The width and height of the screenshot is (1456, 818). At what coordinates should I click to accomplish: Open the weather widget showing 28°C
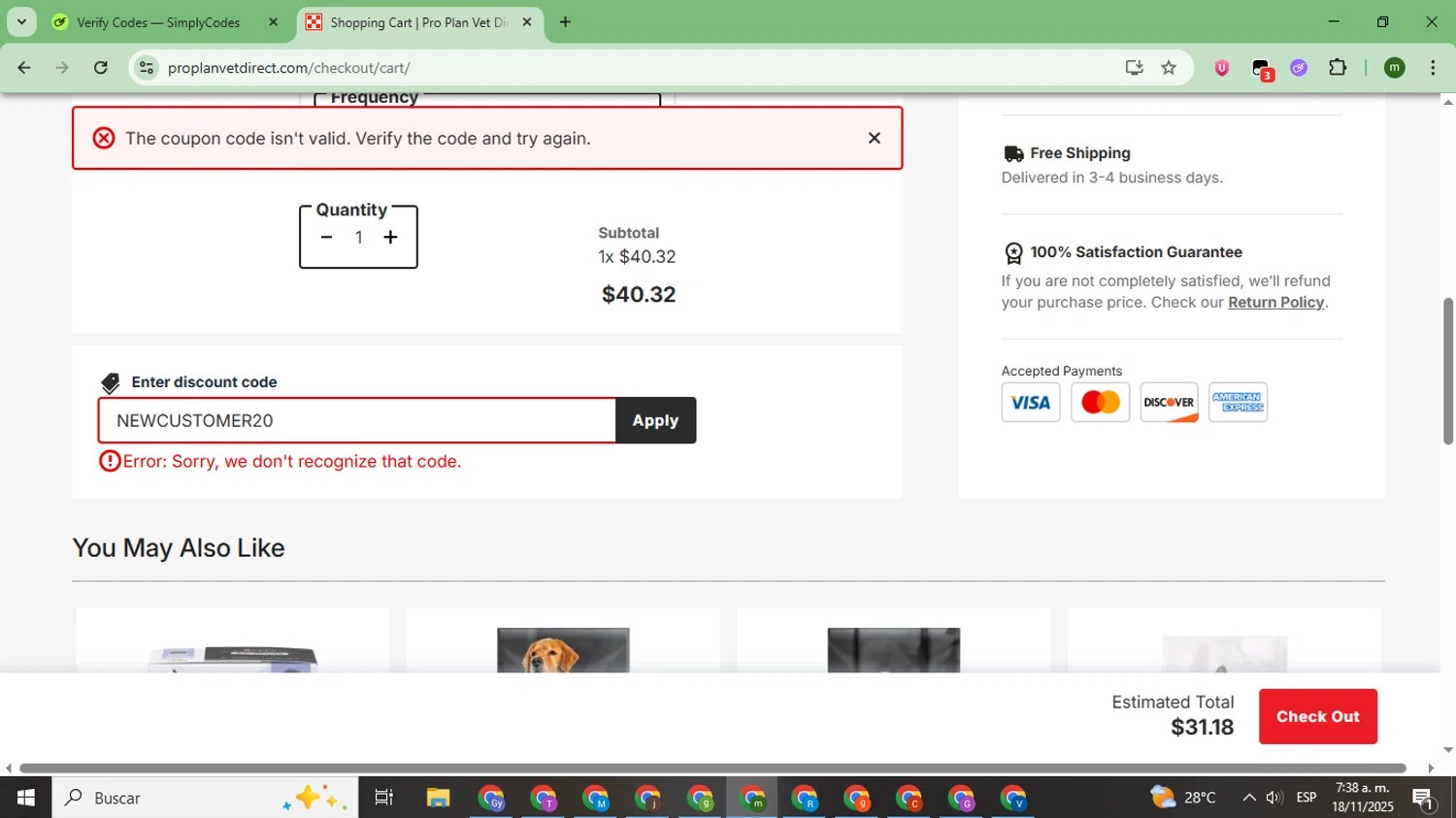1183,798
